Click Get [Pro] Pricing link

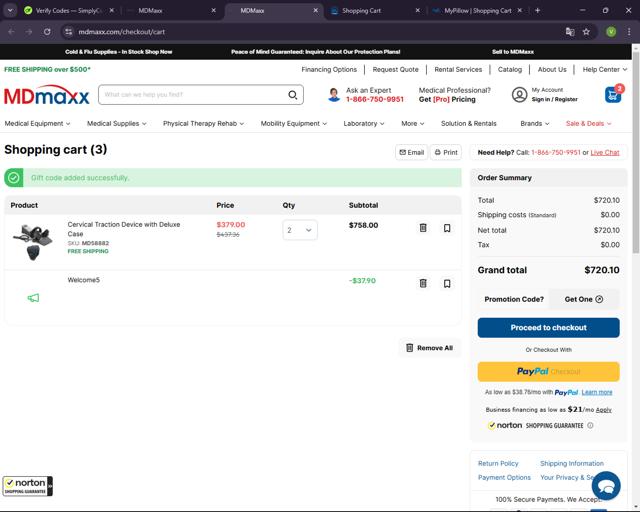coord(447,99)
